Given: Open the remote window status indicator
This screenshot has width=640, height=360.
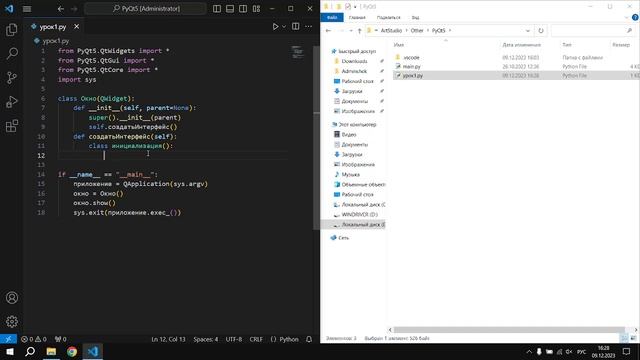Looking at the screenshot, I should 8,339.
